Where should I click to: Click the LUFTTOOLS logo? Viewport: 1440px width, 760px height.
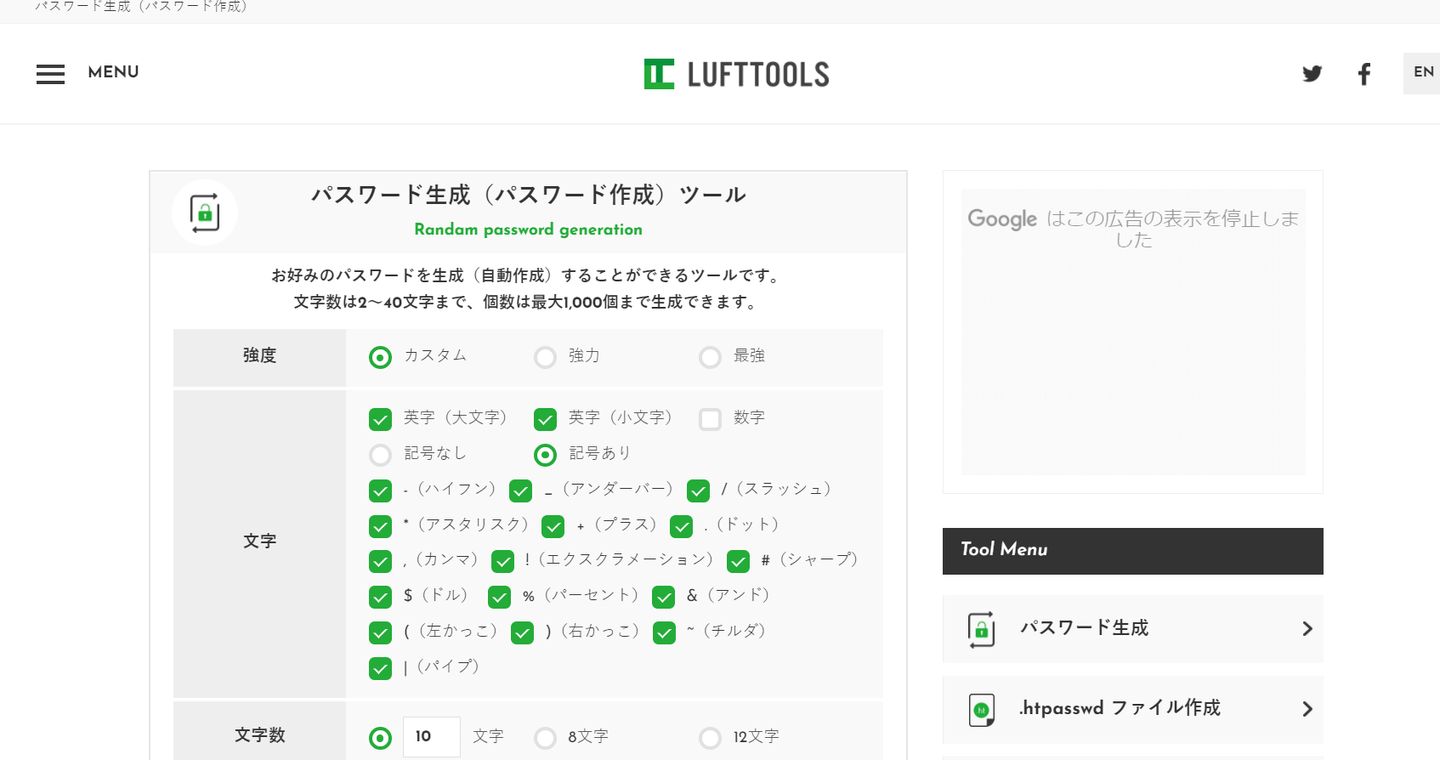coord(736,74)
